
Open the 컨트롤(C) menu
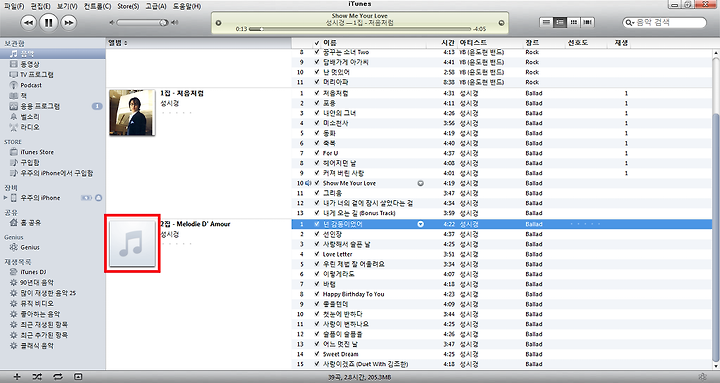click(97, 6)
